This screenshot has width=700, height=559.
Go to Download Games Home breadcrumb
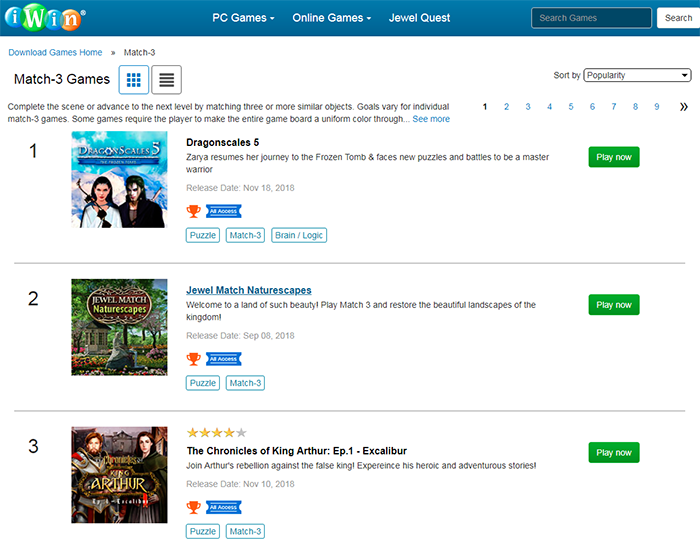tap(55, 52)
